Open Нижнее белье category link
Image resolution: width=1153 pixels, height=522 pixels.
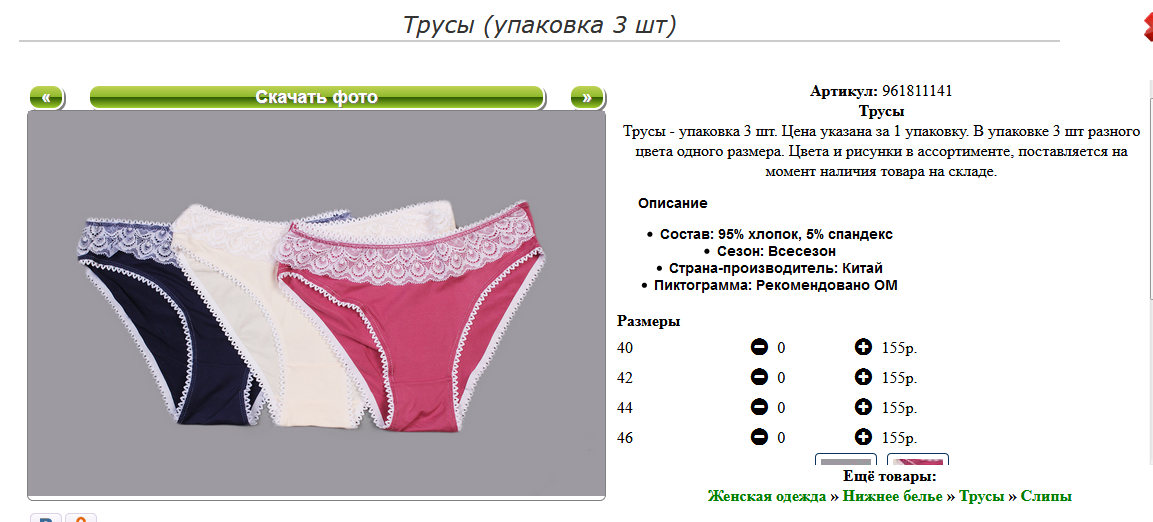coord(892,496)
